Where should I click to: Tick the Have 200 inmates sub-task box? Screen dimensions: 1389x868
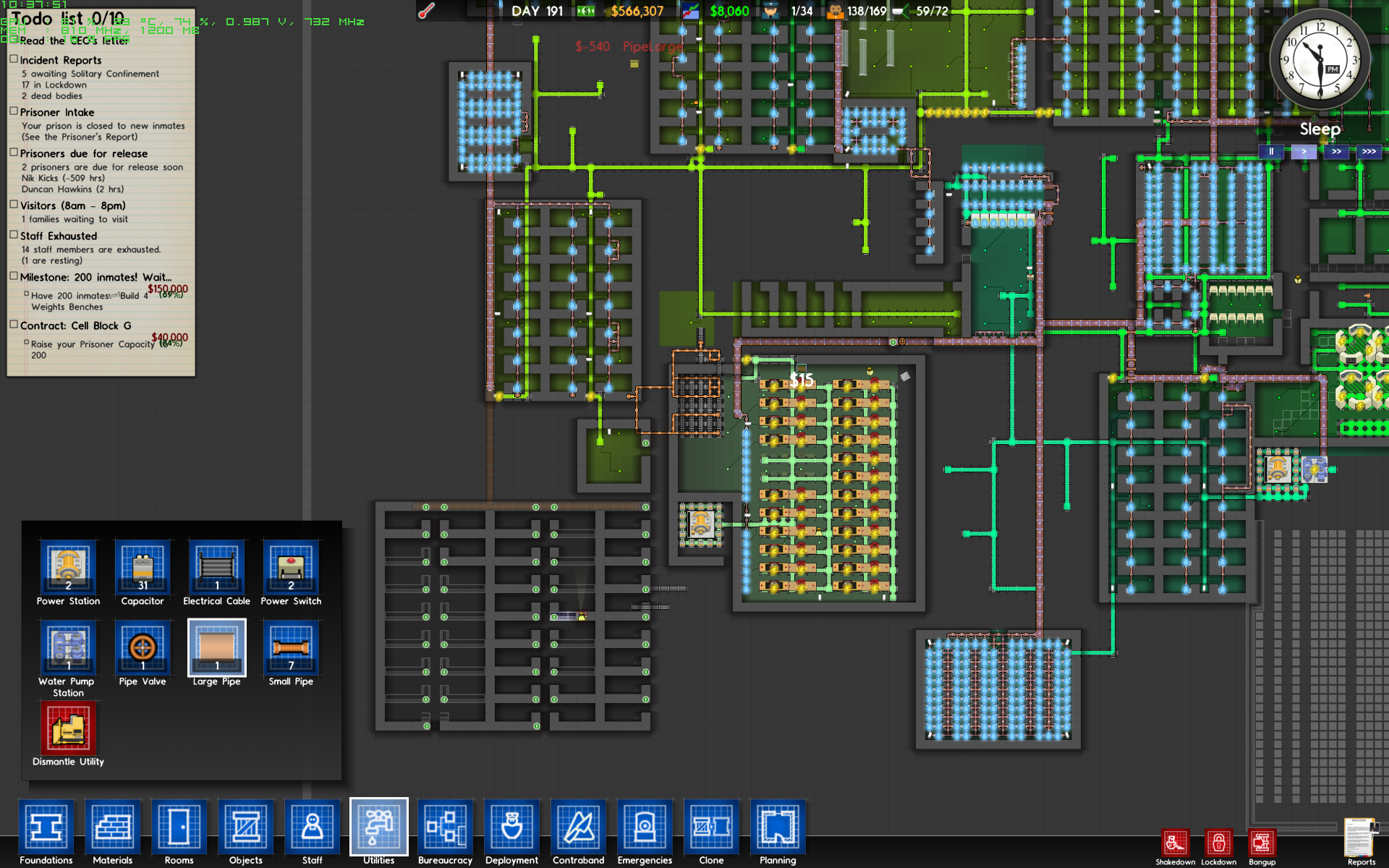click(x=27, y=294)
